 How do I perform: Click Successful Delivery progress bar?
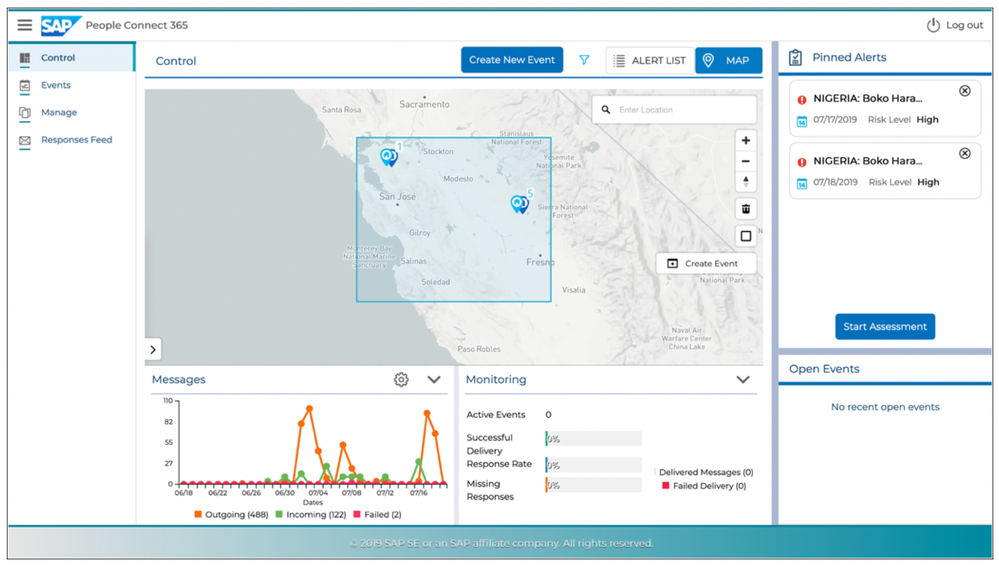tap(593, 438)
